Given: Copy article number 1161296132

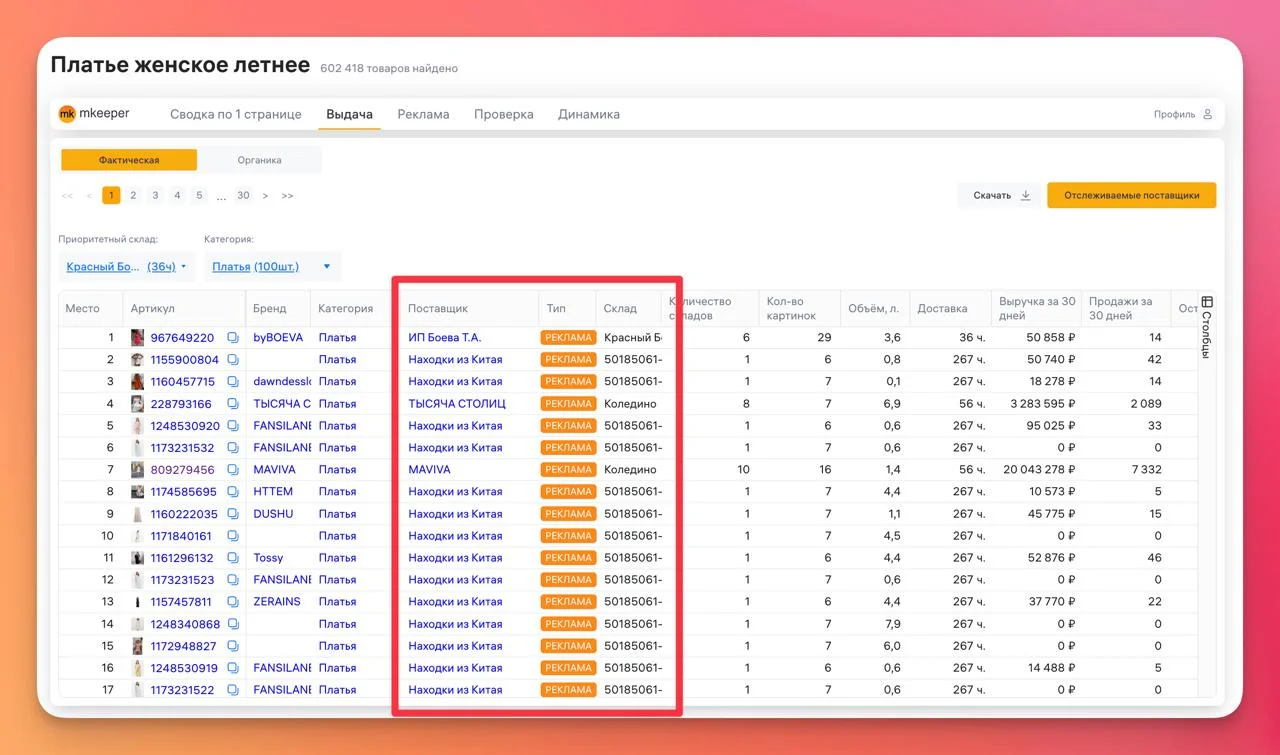Looking at the screenshot, I should coord(232,558).
